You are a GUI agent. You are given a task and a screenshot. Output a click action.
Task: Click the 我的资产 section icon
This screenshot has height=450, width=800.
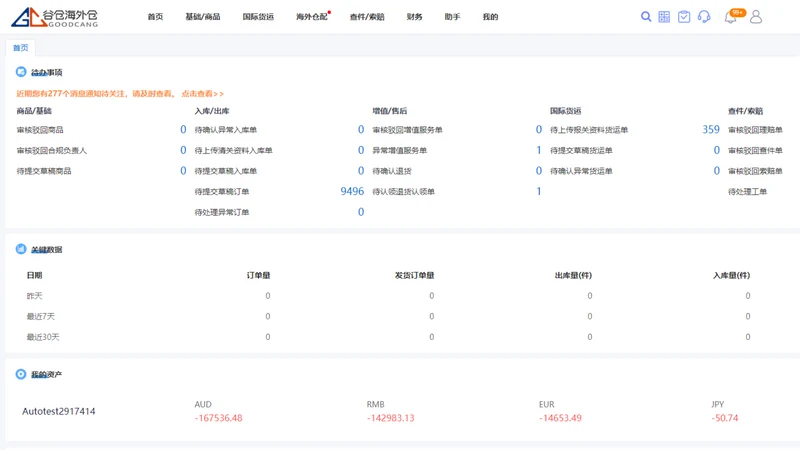[x=21, y=374]
